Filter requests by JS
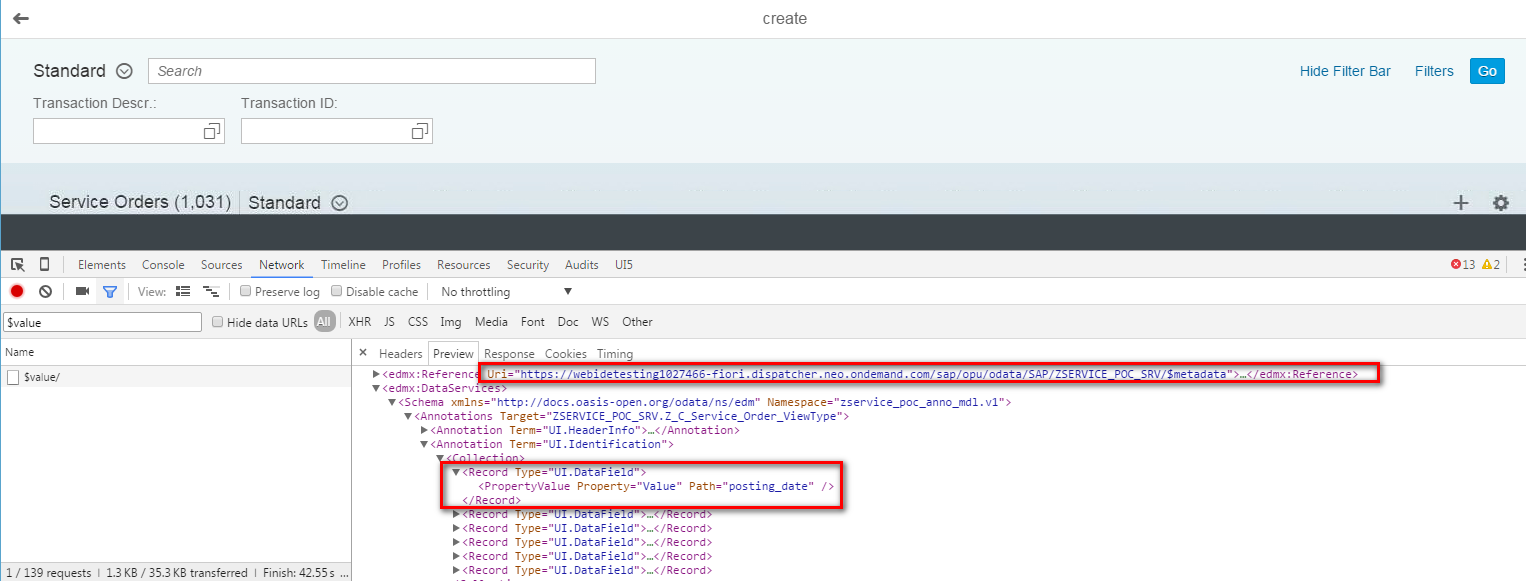Image resolution: width=1526 pixels, height=581 pixels. pos(389,322)
